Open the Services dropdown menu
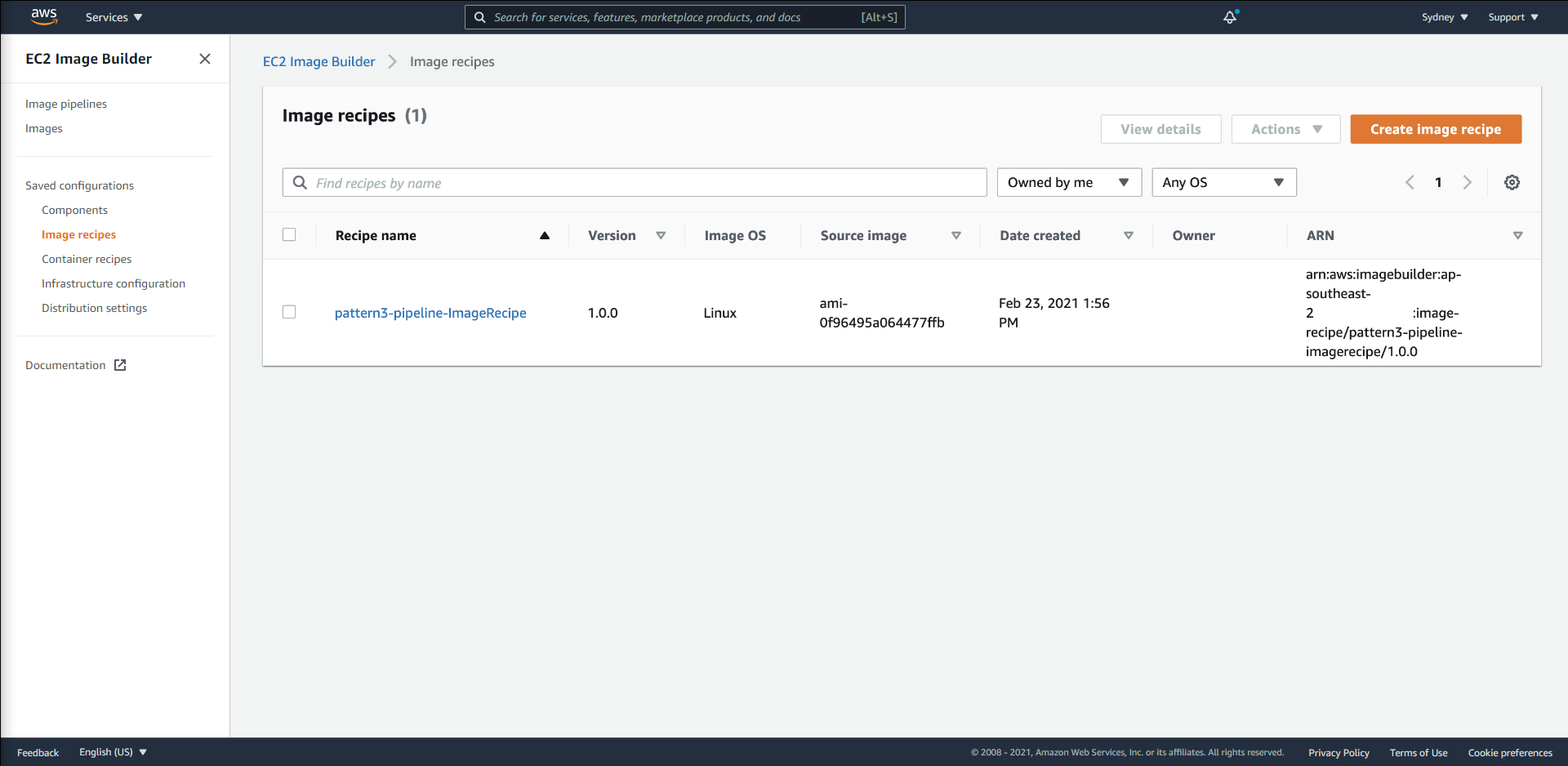This screenshot has height=766, width=1568. 114,17
